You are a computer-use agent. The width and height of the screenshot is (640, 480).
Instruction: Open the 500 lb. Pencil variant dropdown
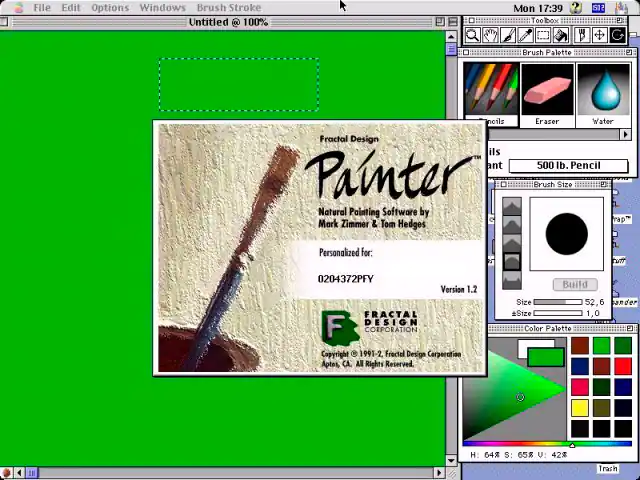click(x=568, y=166)
